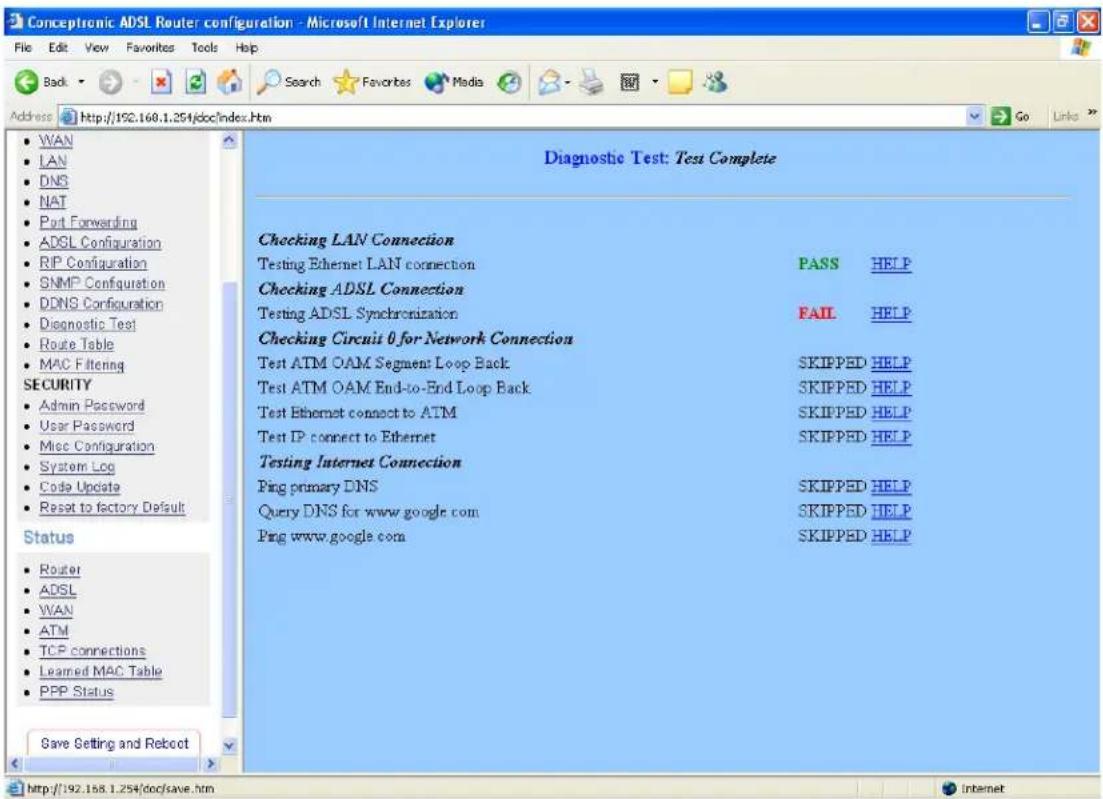Click the Forward arrow toolbar icon
Image resolution: width=1103 pixels, height=799 pixels.
[109, 83]
